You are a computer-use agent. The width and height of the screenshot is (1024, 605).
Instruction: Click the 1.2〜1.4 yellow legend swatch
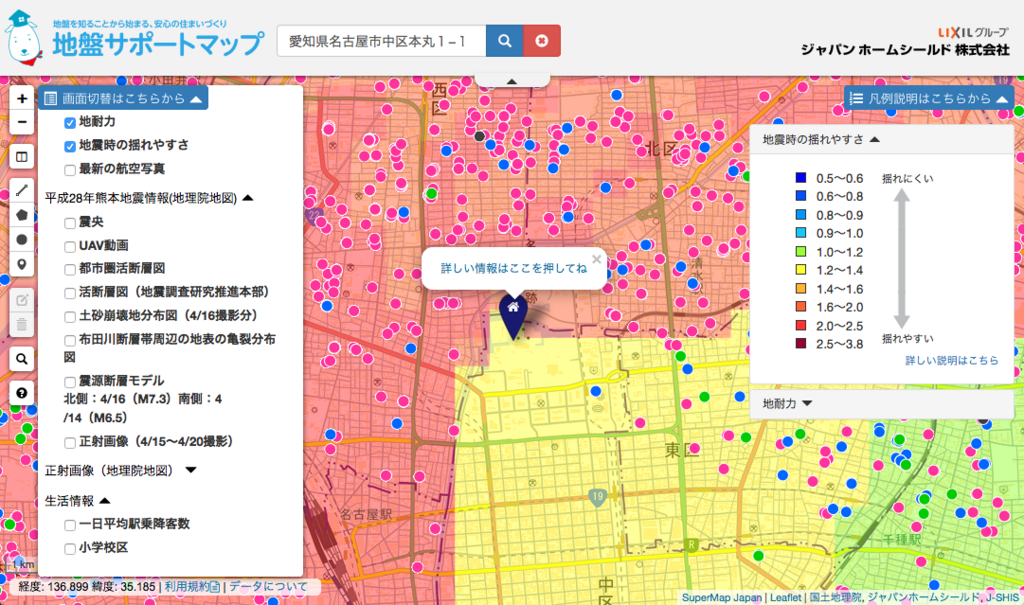pyautogui.click(x=801, y=270)
